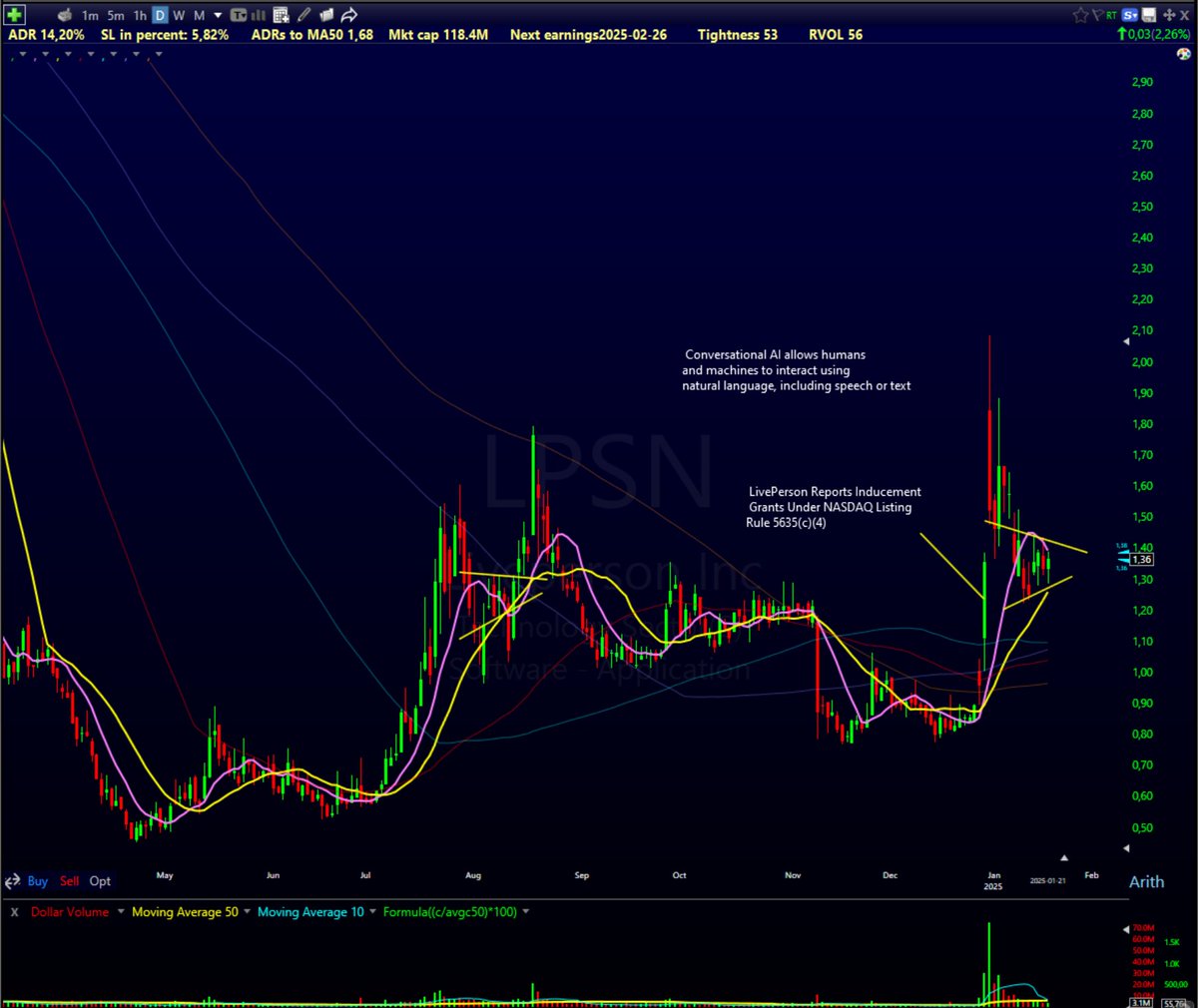Select the Monthly (M) timeframe
The height and width of the screenshot is (1008, 1198).
click(199, 15)
